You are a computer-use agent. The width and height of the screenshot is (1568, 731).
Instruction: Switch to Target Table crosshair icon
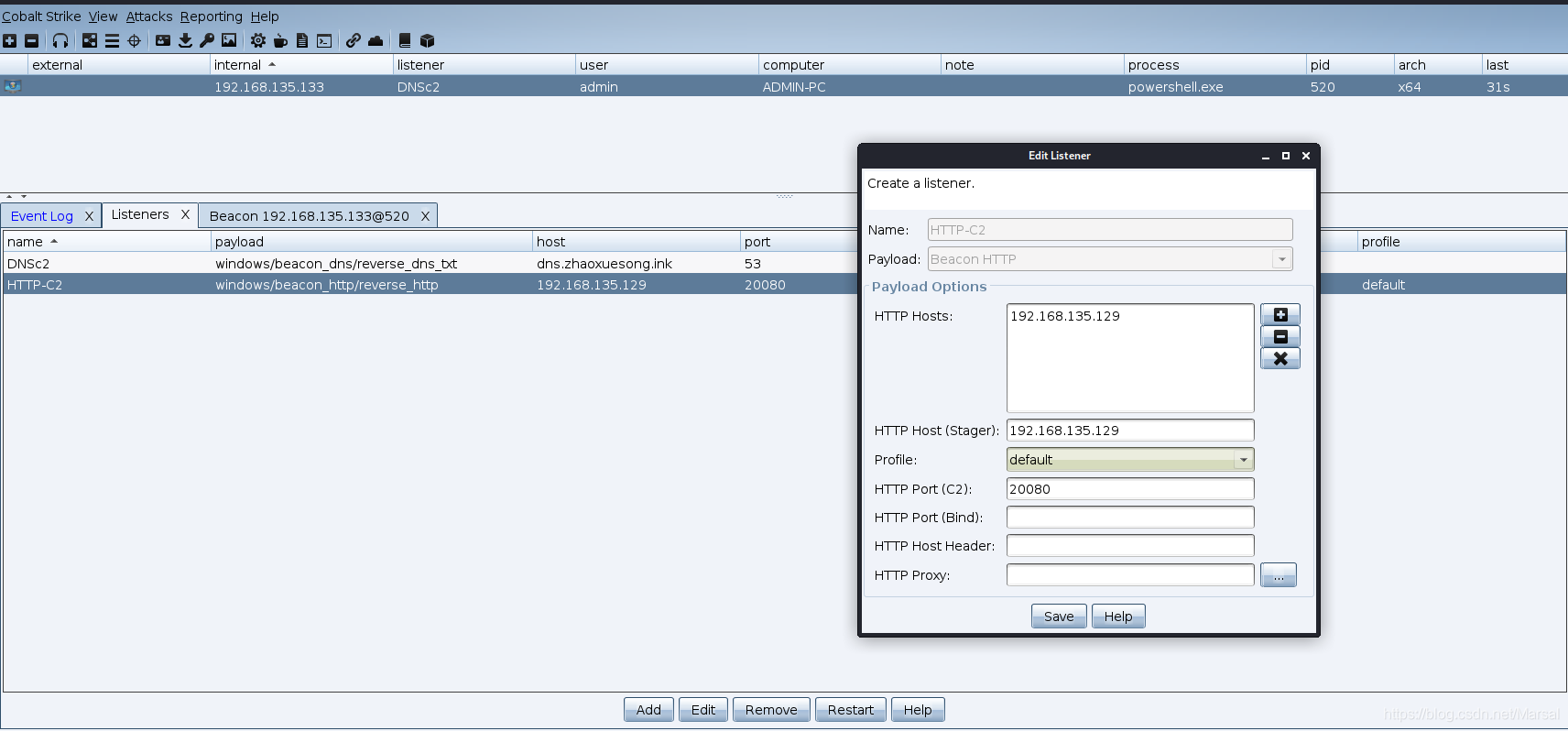tap(135, 40)
